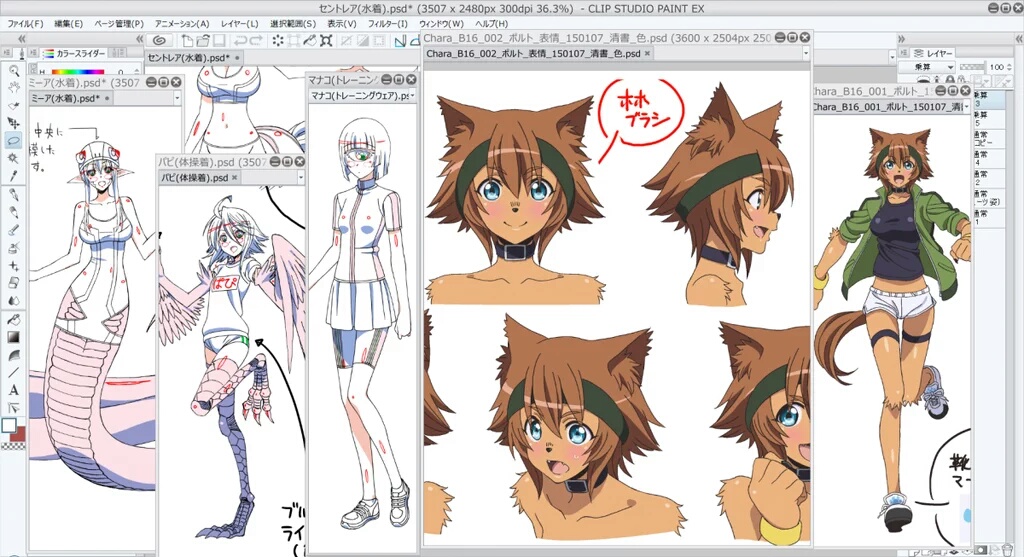Open the アニメーション(A) menu
Viewport: 1024px width, 557px height.
(182, 24)
